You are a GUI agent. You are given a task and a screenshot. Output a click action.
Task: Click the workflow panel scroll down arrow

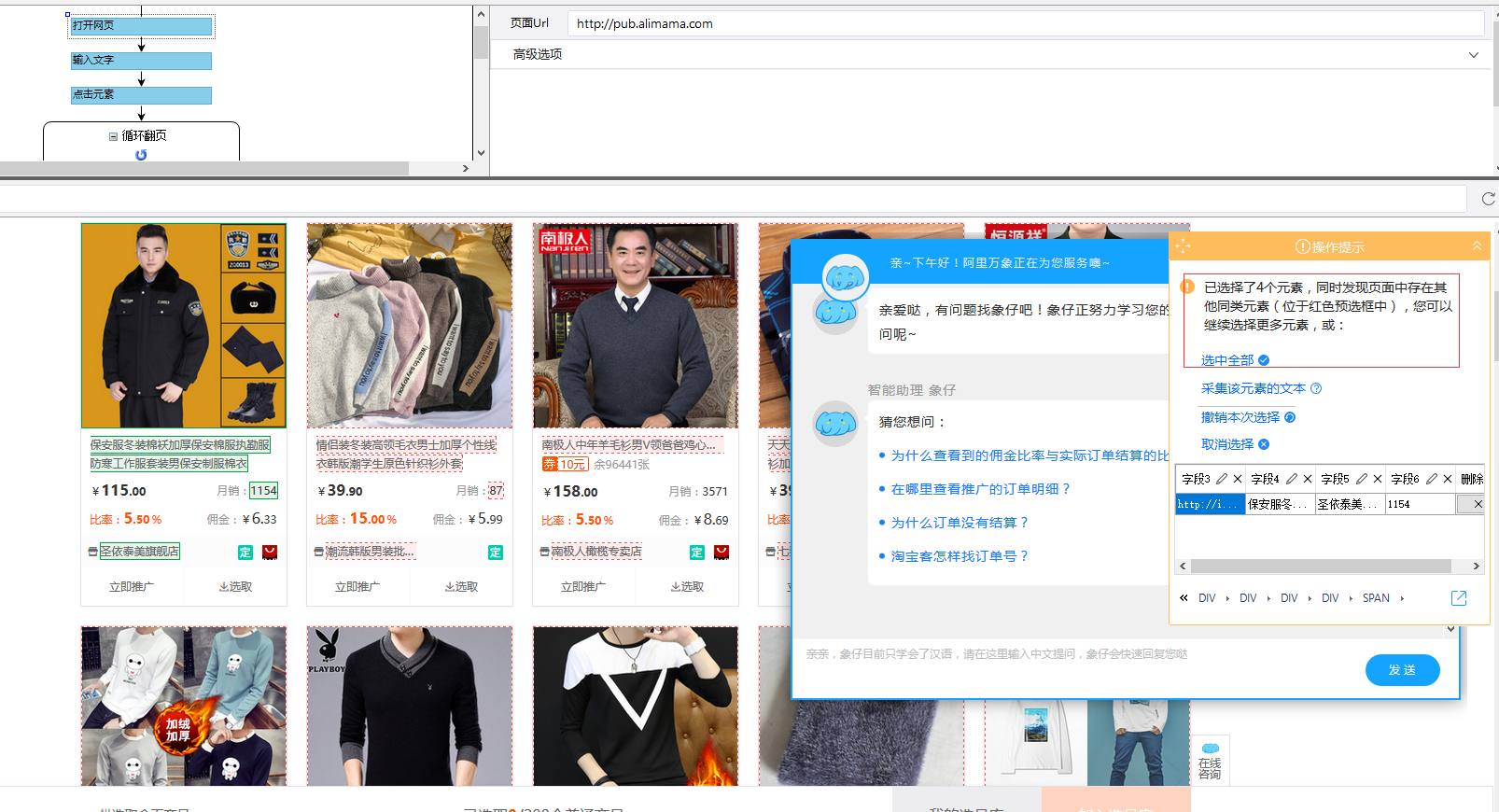481,153
